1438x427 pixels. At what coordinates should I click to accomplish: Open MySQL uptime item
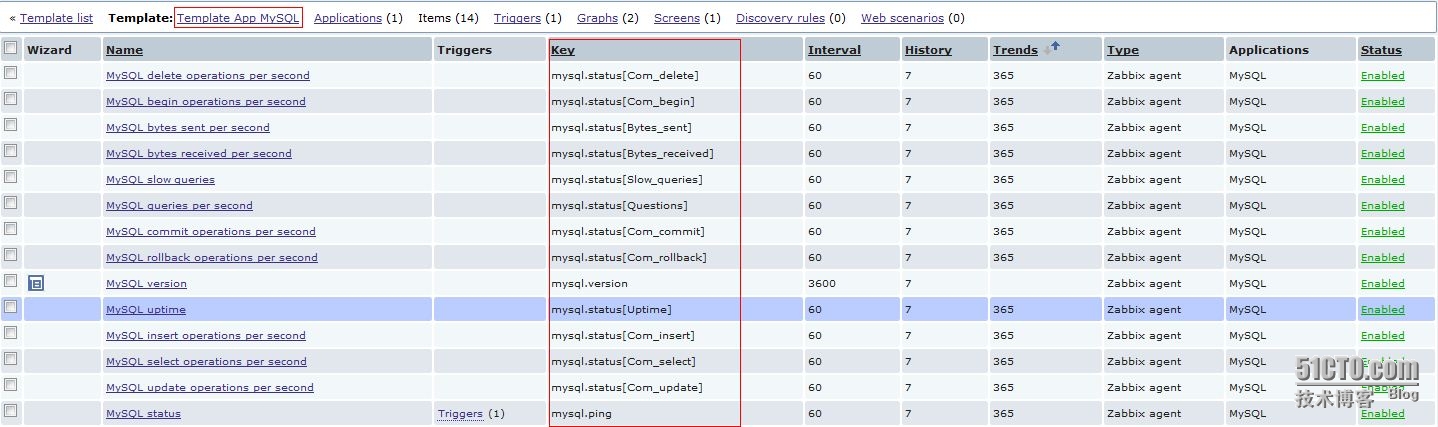146,310
